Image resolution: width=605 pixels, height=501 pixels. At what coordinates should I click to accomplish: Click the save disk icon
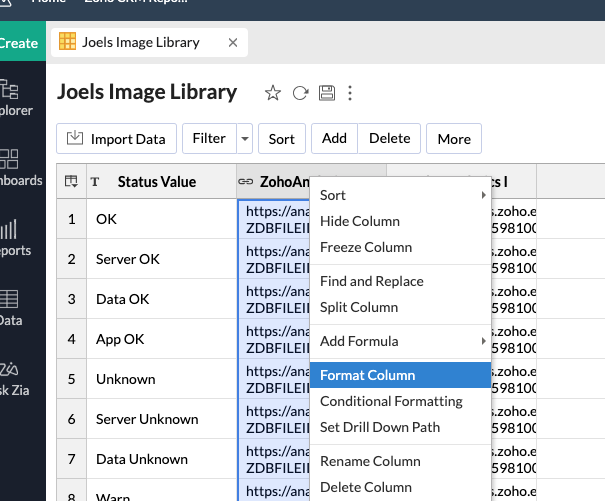tap(326, 93)
